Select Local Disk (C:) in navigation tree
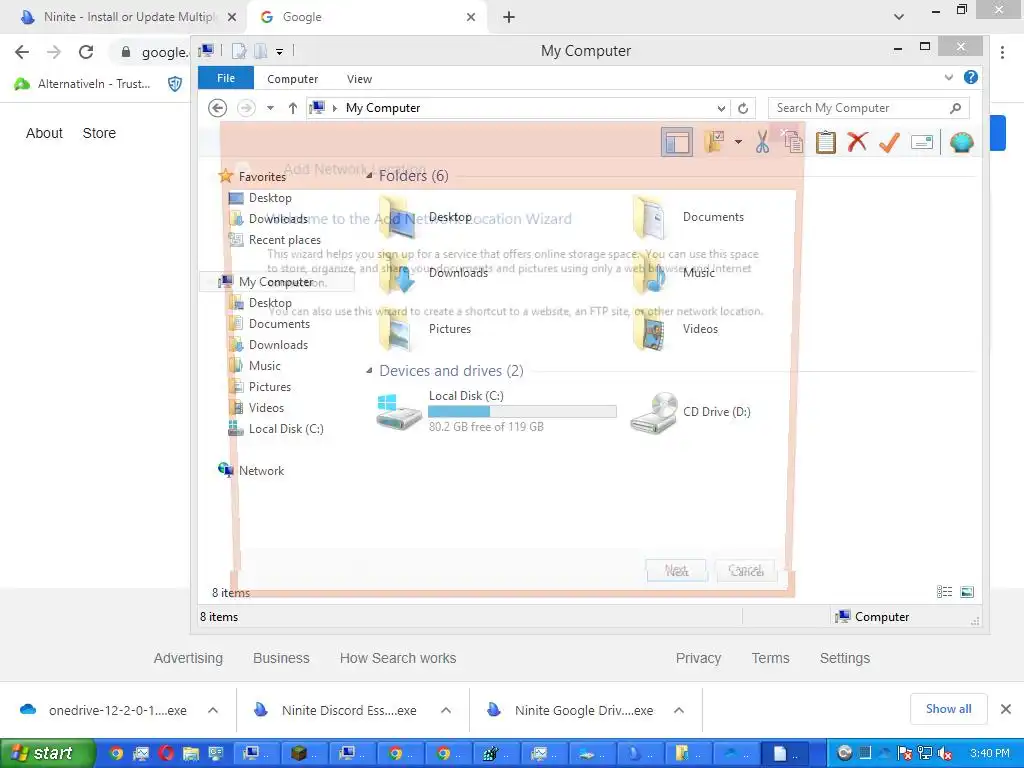Viewport: 1024px width, 768px height. click(285, 428)
